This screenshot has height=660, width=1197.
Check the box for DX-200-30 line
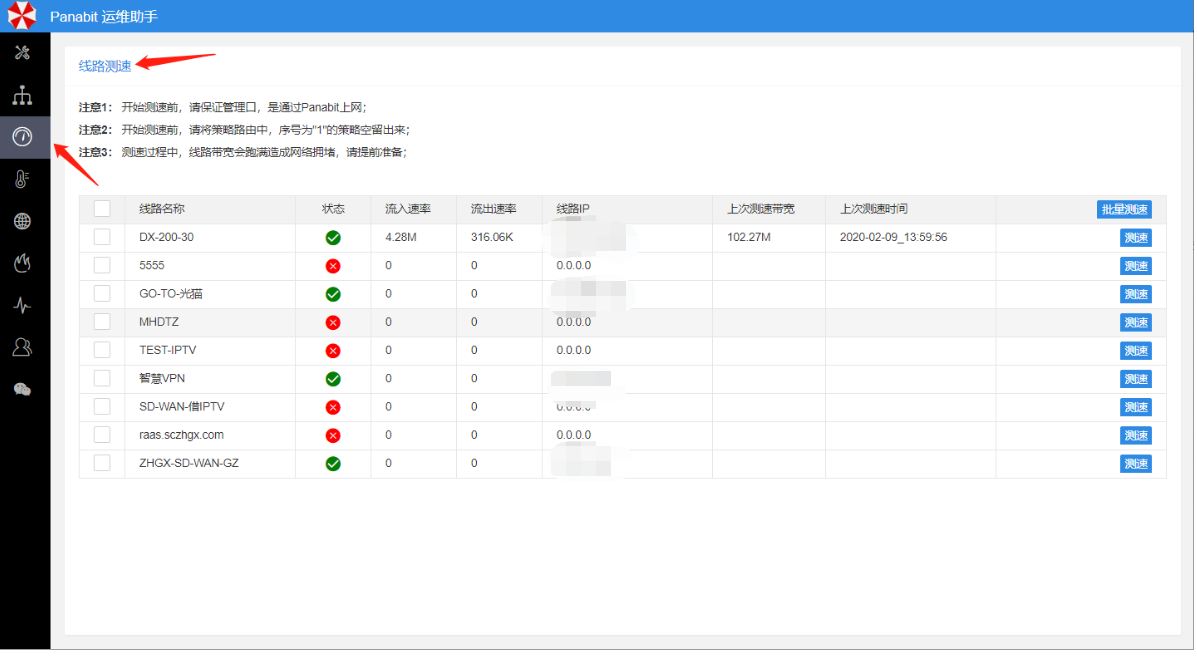[102, 237]
